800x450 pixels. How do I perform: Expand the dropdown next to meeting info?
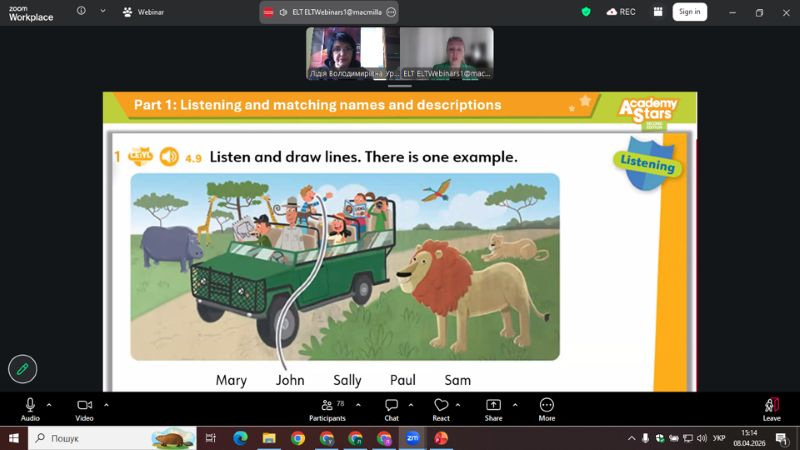103,11
